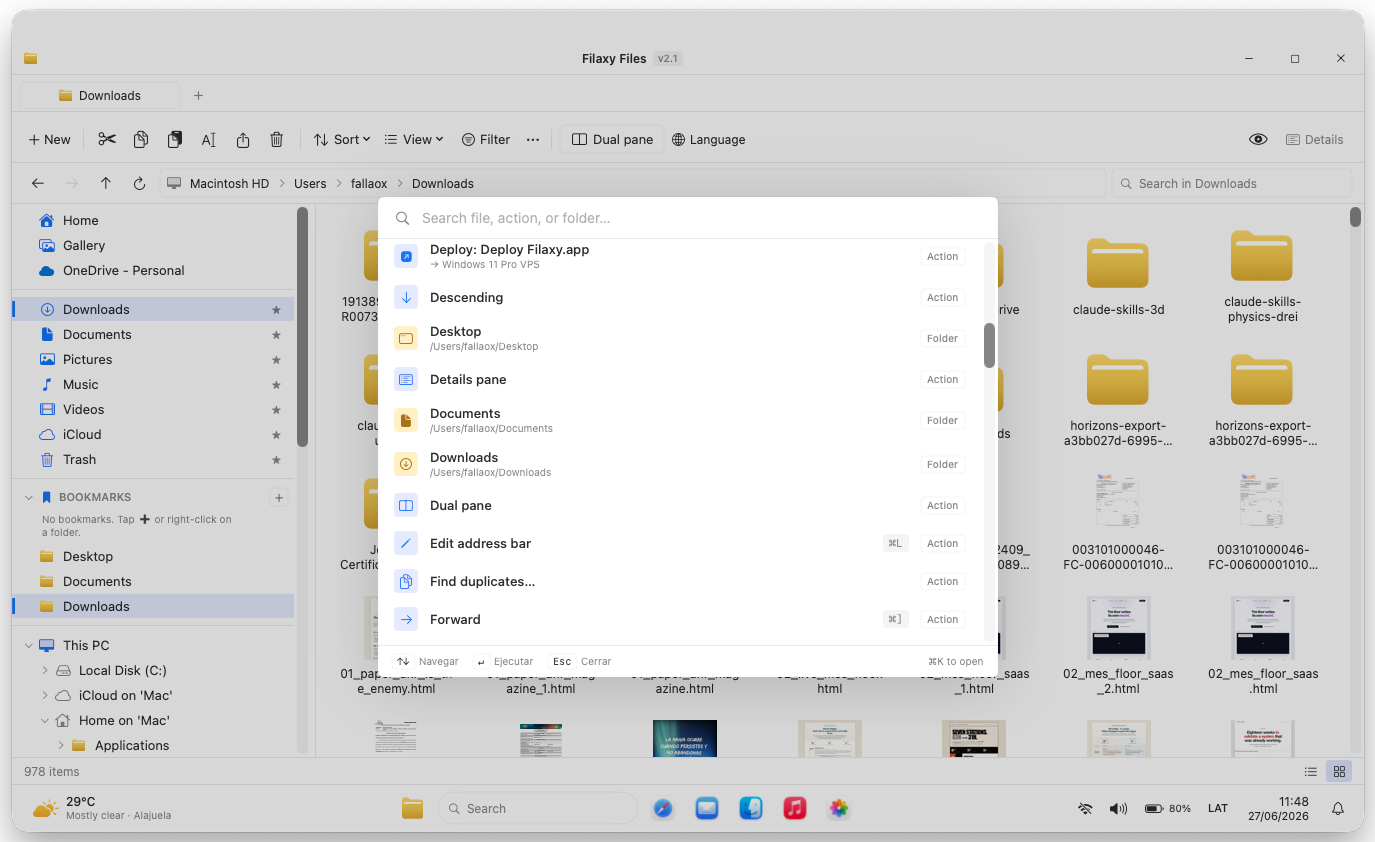Select Documents folder in palette results
The height and width of the screenshot is (842, 1375).
click(680, 420)
